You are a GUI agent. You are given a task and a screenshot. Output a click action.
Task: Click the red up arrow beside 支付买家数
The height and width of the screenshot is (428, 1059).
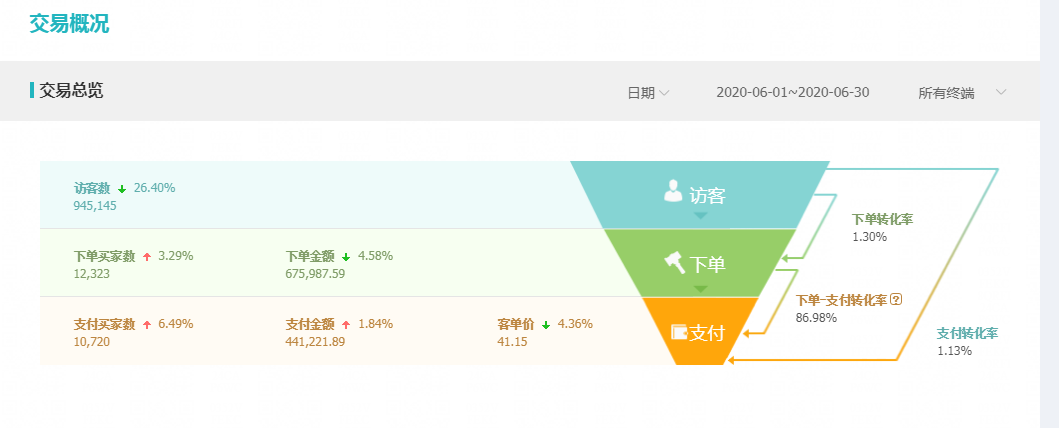point(147,325)
